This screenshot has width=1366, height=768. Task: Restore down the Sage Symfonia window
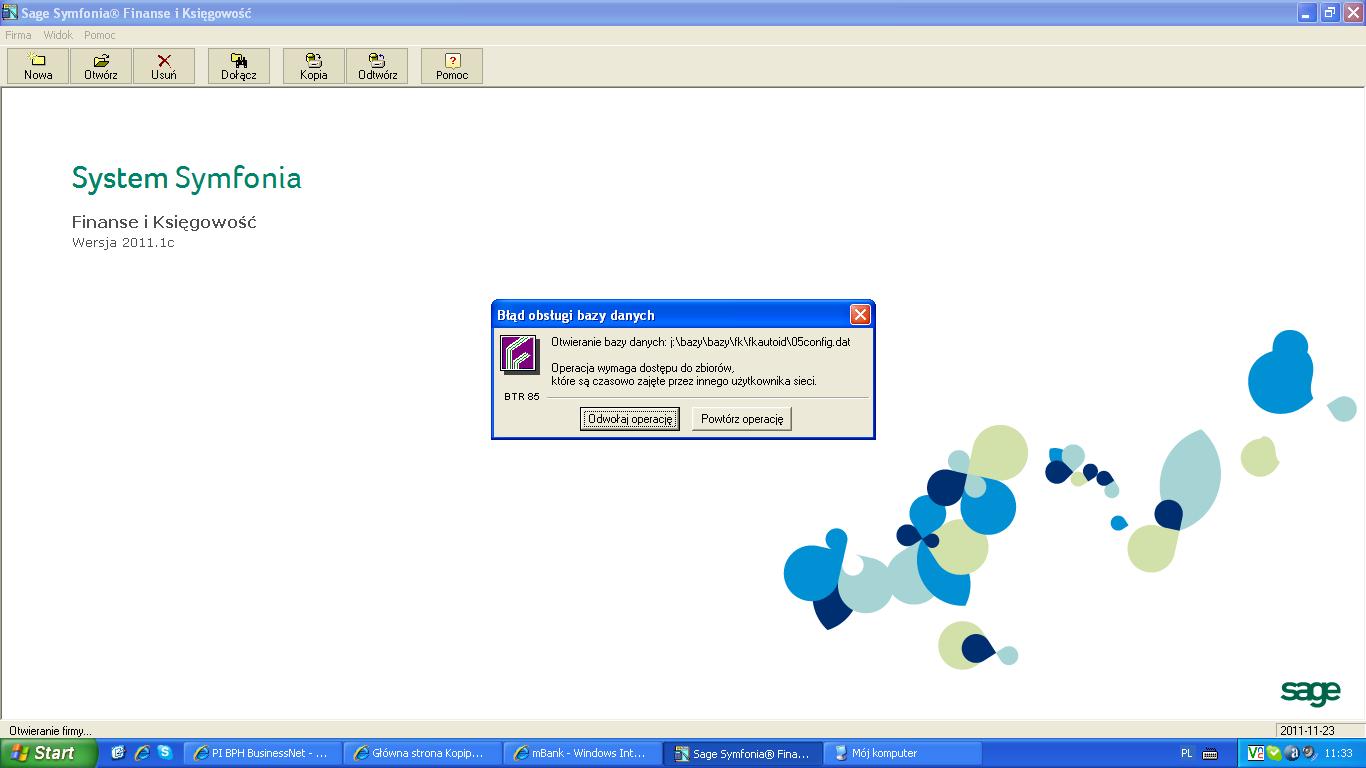(1330, 13)
